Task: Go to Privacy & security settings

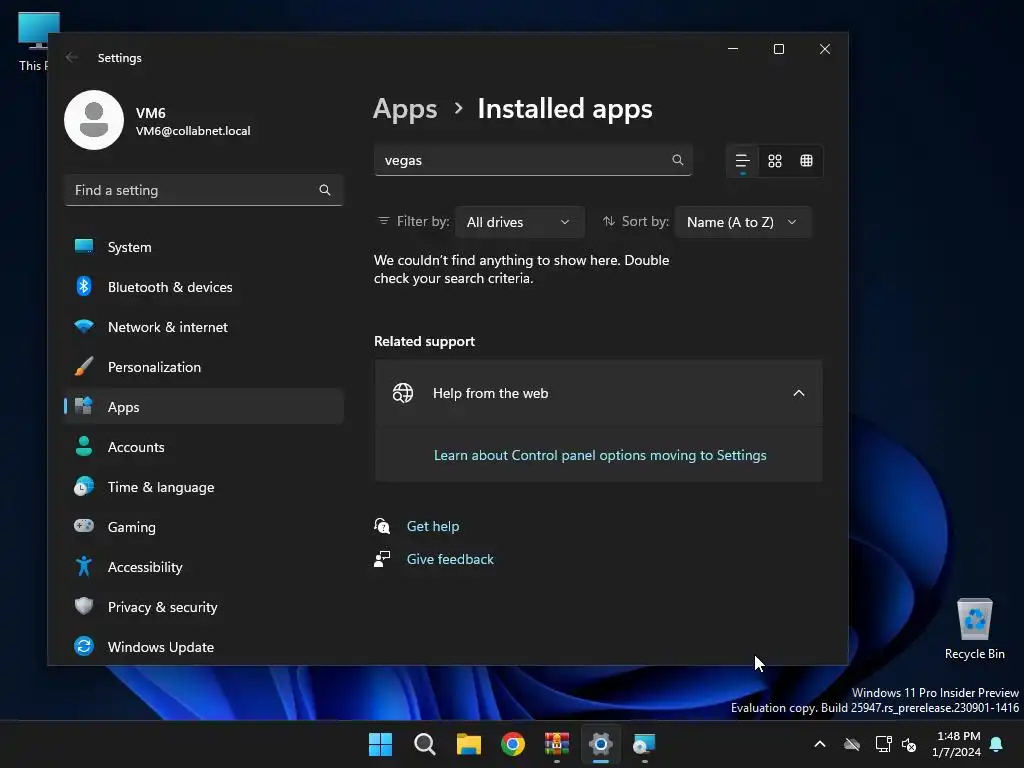Action: tap(204, 607)
